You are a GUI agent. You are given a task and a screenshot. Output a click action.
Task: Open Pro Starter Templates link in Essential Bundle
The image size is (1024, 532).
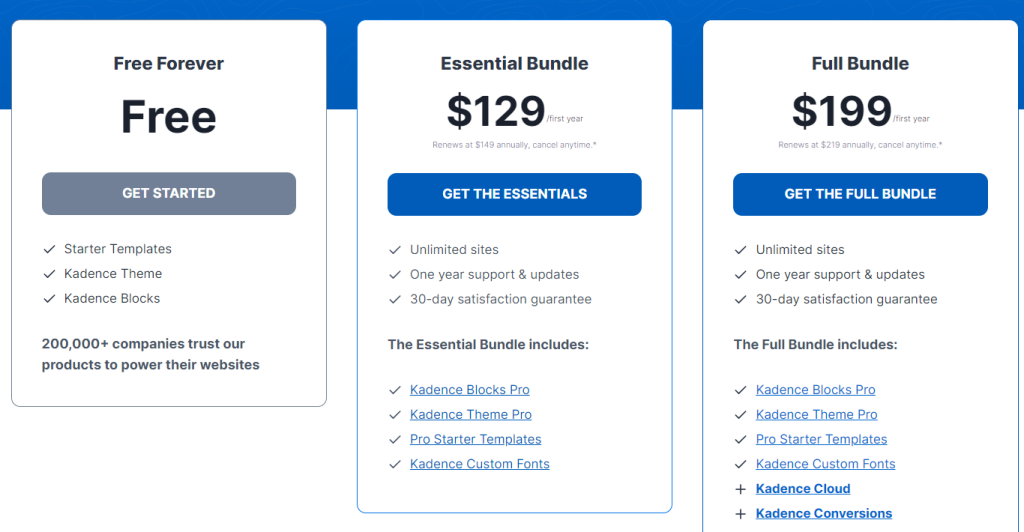pyautogui.click(x=475, y=439)
